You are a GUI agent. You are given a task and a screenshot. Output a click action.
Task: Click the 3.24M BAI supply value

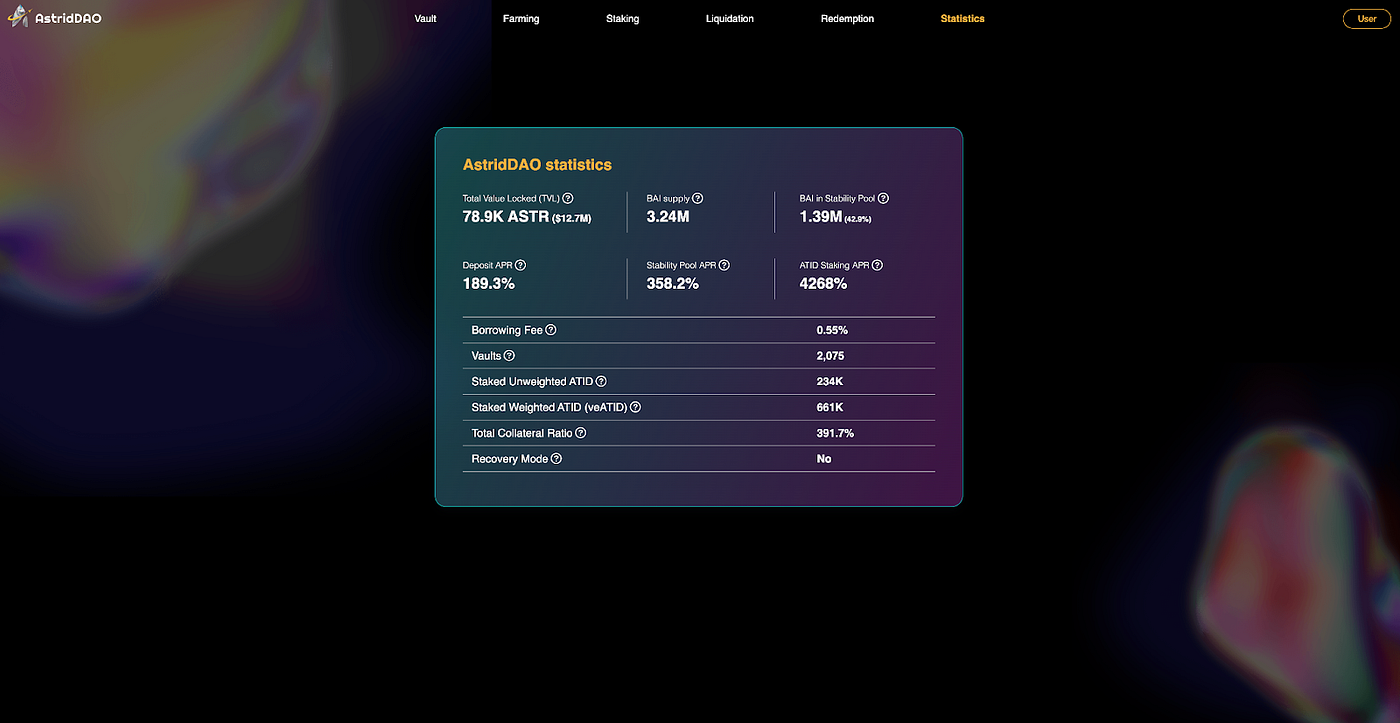point(668,216)
